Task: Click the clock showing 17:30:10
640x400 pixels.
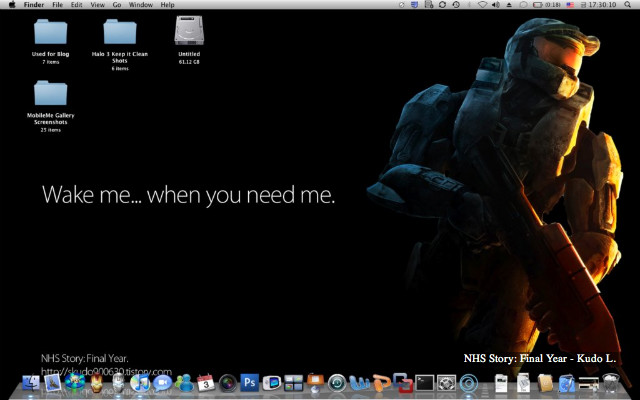Action: (602, 4)
